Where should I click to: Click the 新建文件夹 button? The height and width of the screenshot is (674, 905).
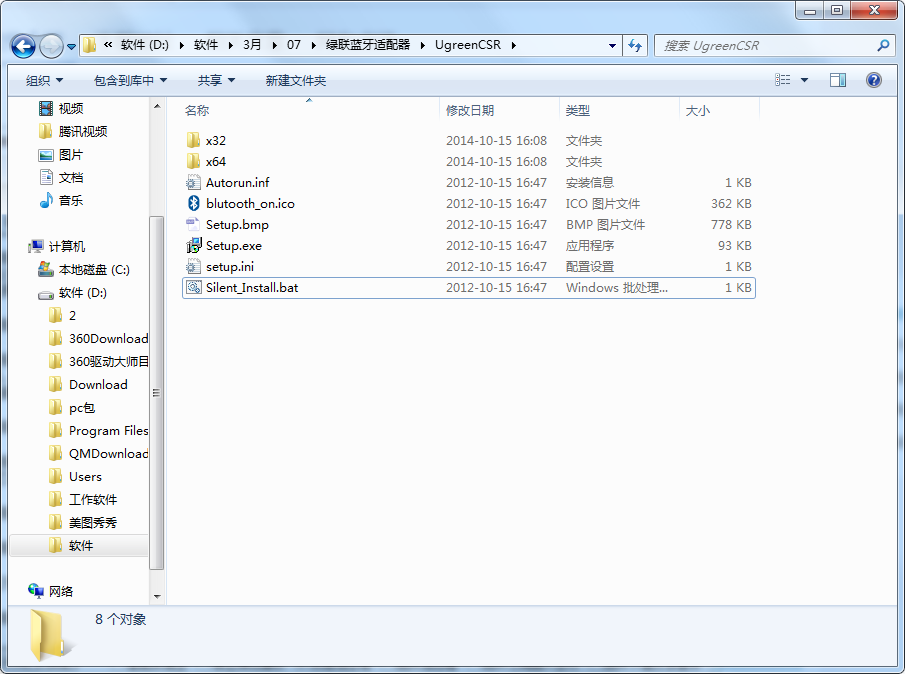(x=295, y=80)
